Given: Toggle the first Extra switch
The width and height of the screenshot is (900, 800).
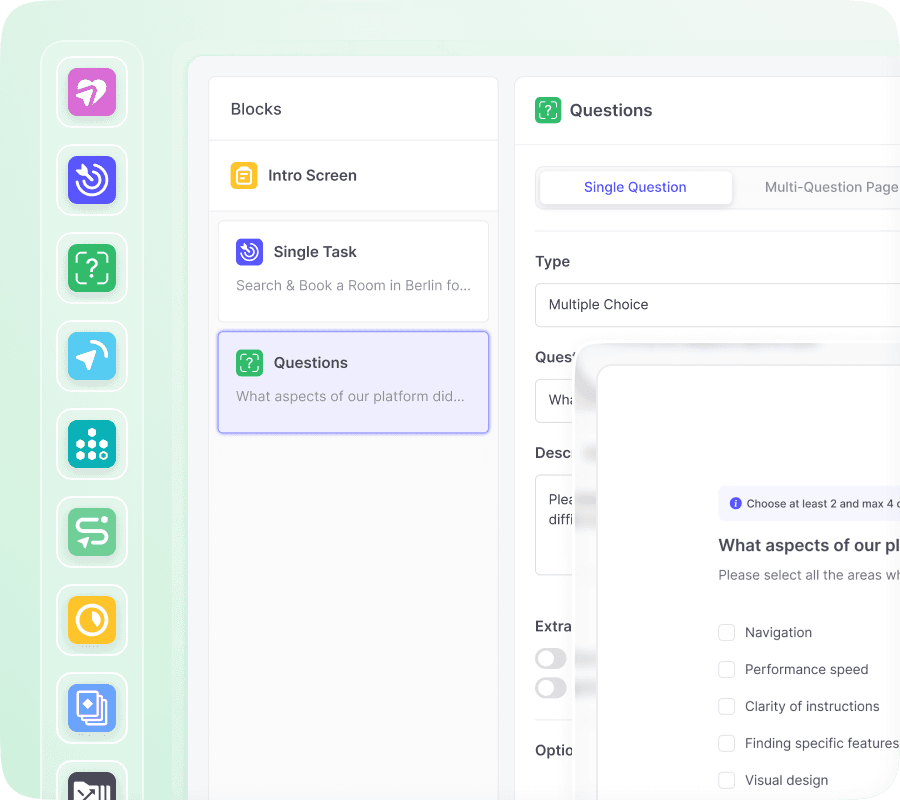Looking at the screenshot, I should (551, 658).
